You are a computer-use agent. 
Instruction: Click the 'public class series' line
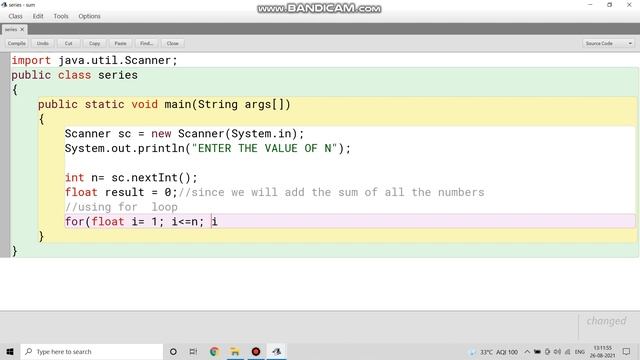pos(74,75)
